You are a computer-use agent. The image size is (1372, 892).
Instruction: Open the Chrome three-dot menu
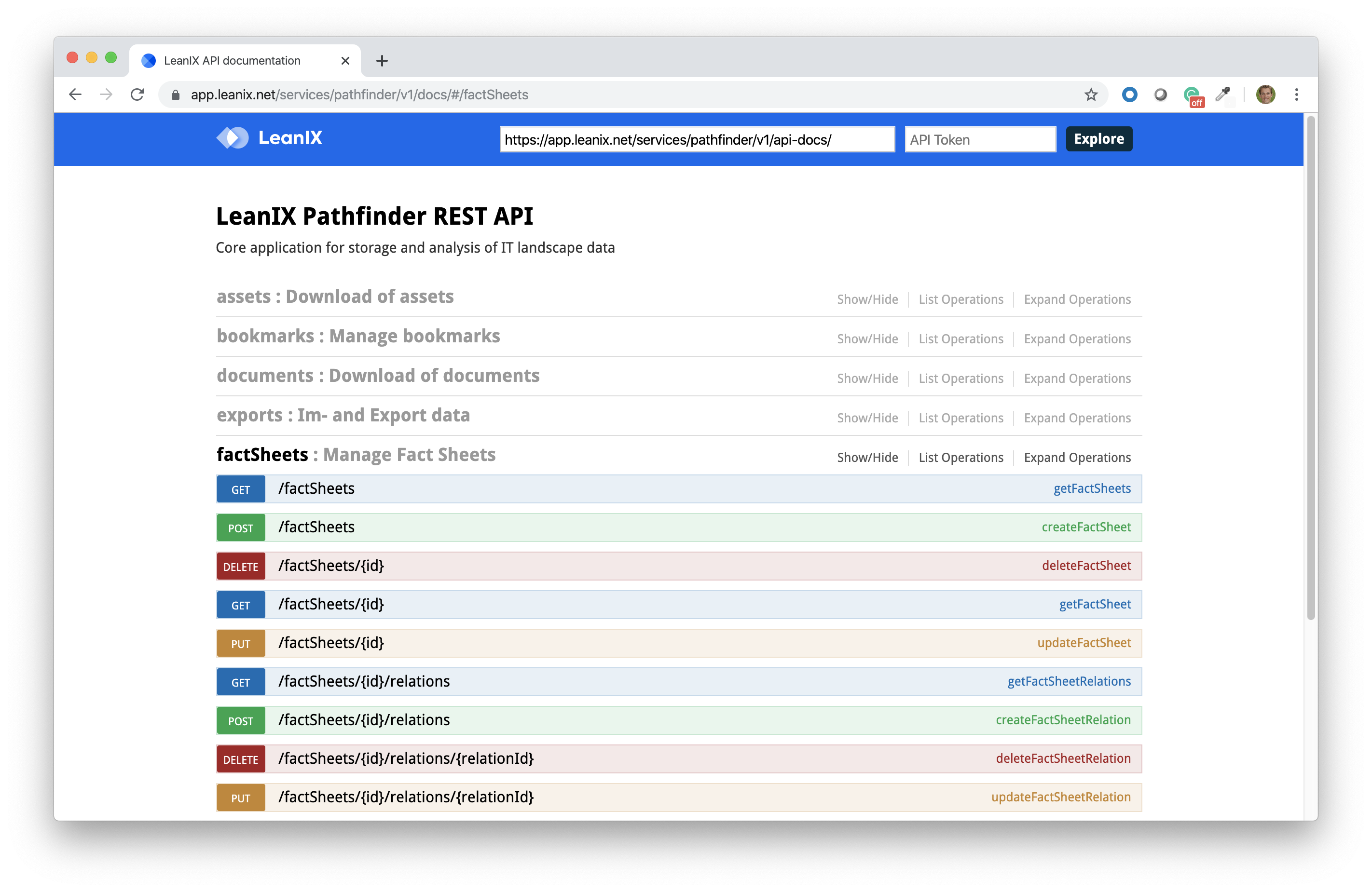pos(1296,95)
